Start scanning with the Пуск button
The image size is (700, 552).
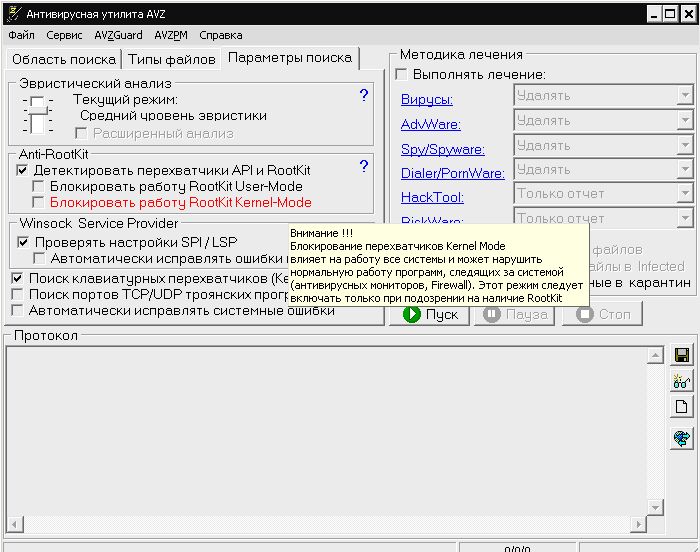tap(429, 314)
